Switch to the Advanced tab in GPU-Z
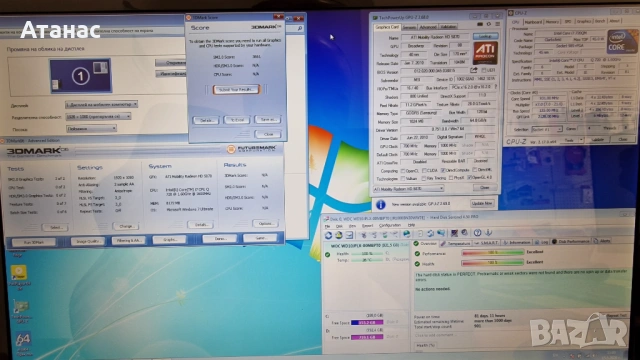 428,27
